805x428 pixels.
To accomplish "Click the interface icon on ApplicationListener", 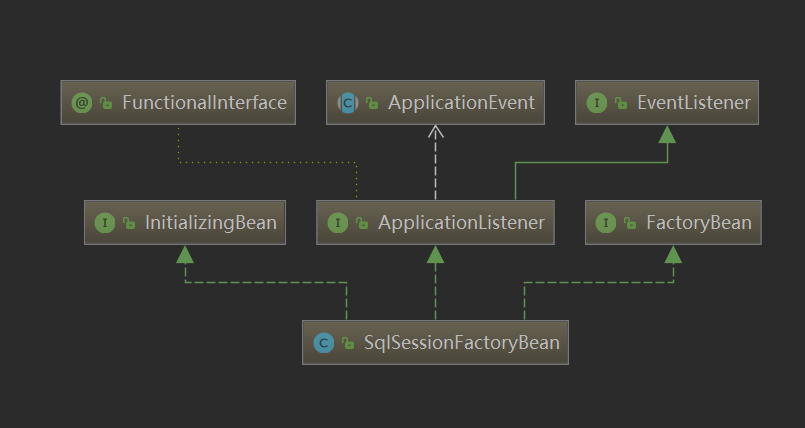I will (x=337, y=223).
